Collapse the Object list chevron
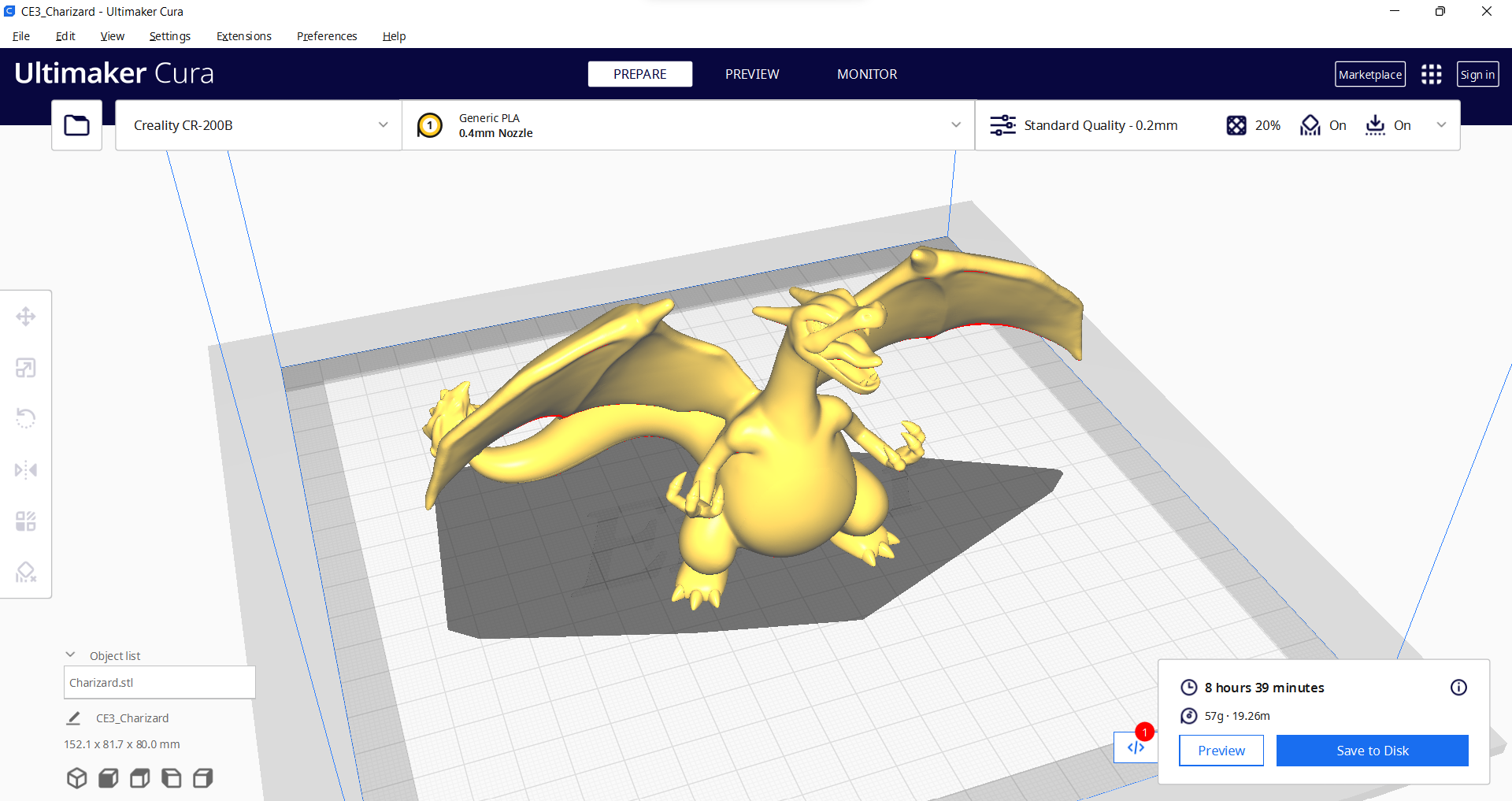Viewport: 1512px width, 801px height. [70, 655]
